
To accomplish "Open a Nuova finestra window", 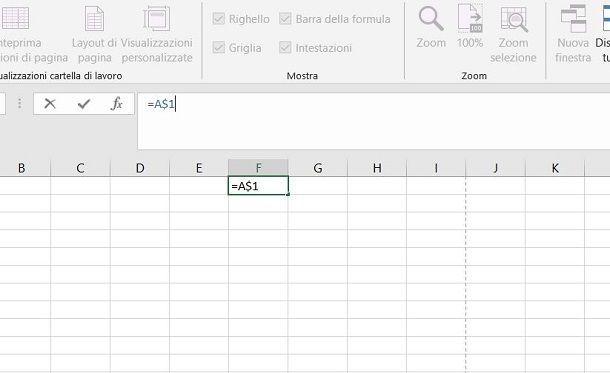I will pyautogui.click(x=573, y=34).
